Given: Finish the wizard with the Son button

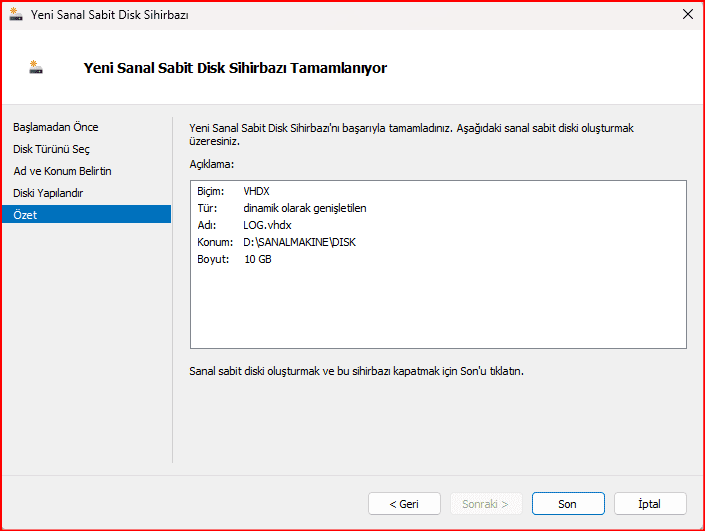Looking at the screenshot, I should (567, 504).
